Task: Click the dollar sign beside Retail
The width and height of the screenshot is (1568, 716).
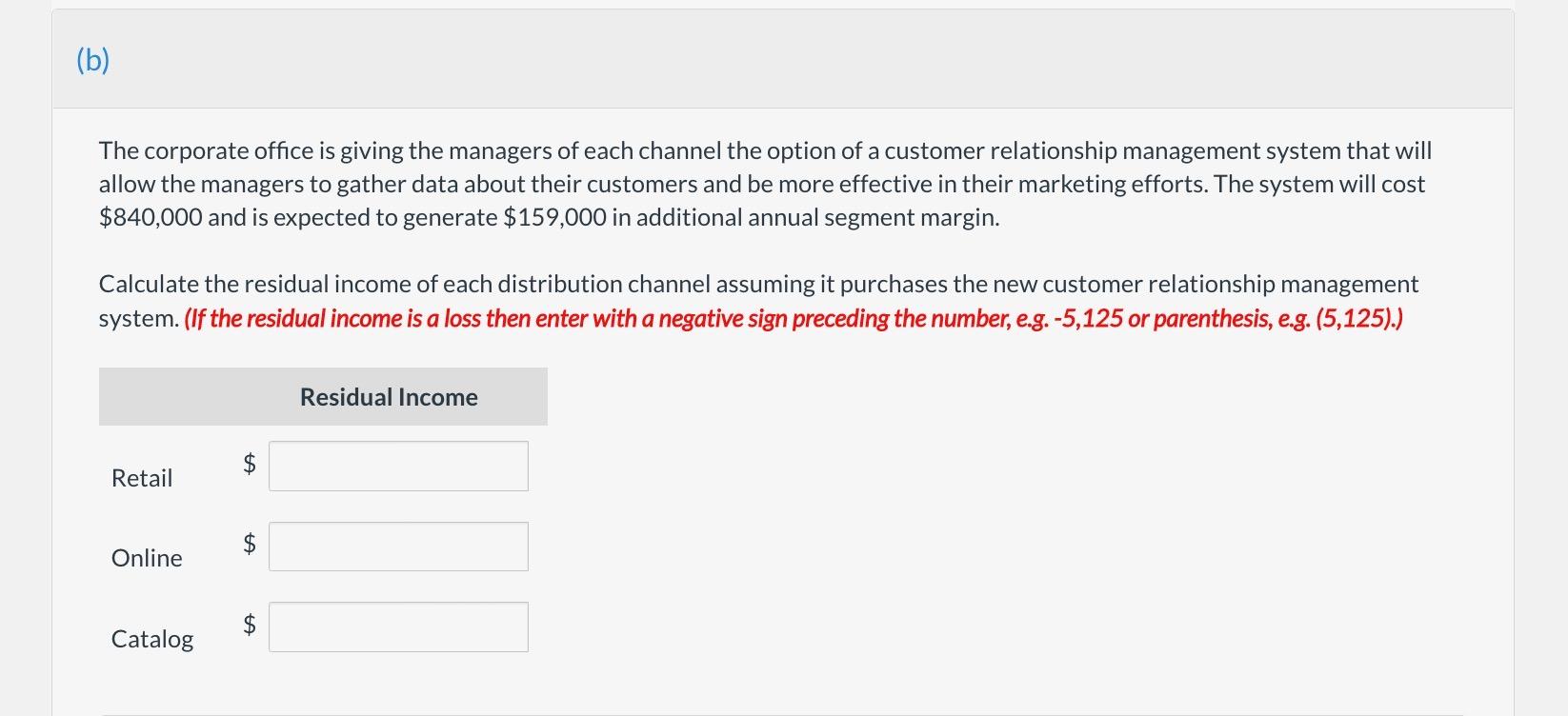Action: (x=248, y=463)
